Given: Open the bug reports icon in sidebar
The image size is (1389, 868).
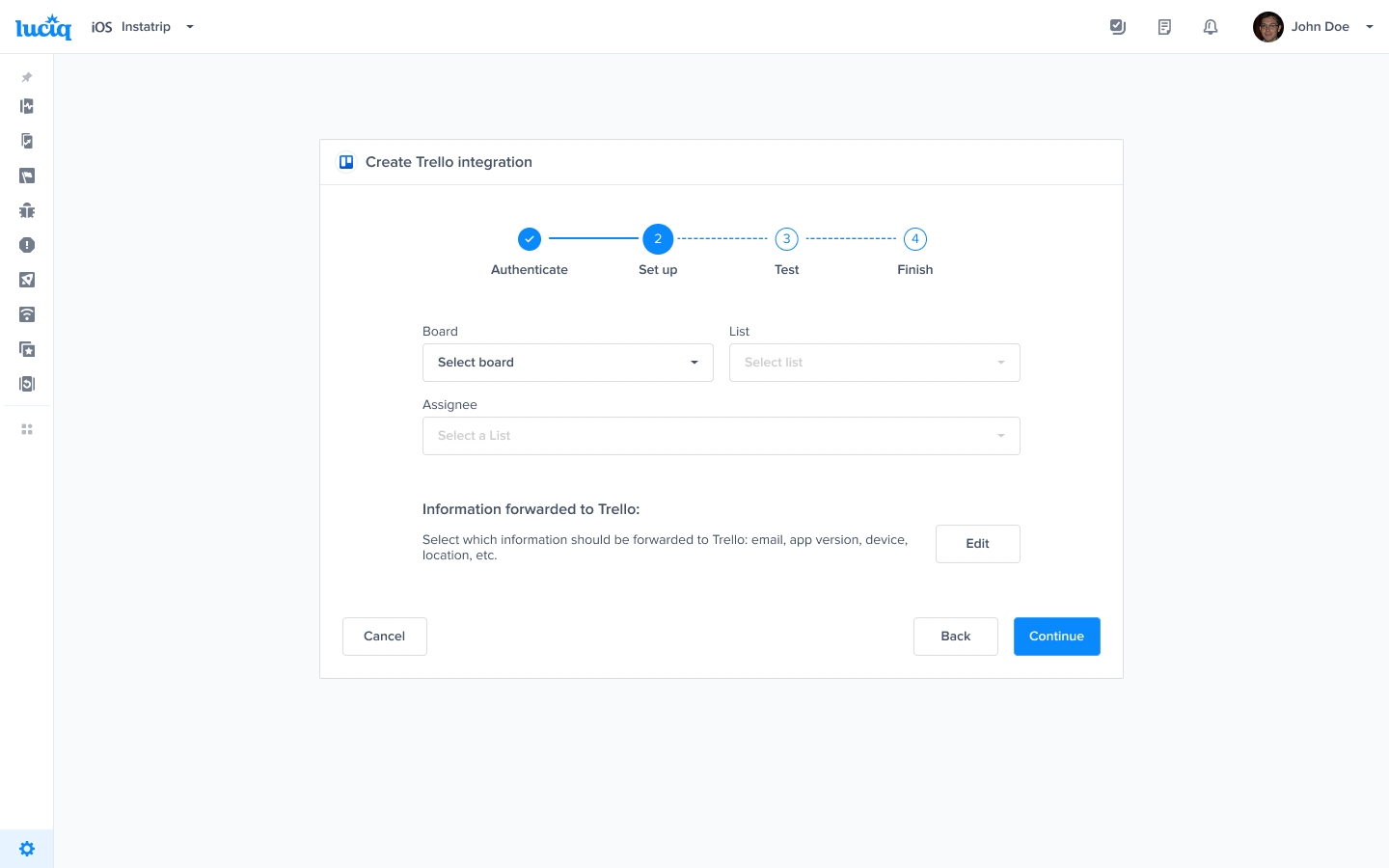Looking at the screenshot, I should tap(27, 210).
